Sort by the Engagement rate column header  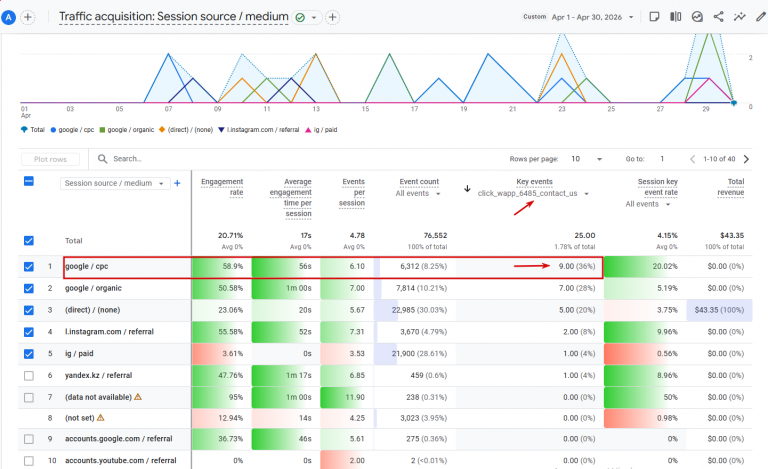(222, 187)
